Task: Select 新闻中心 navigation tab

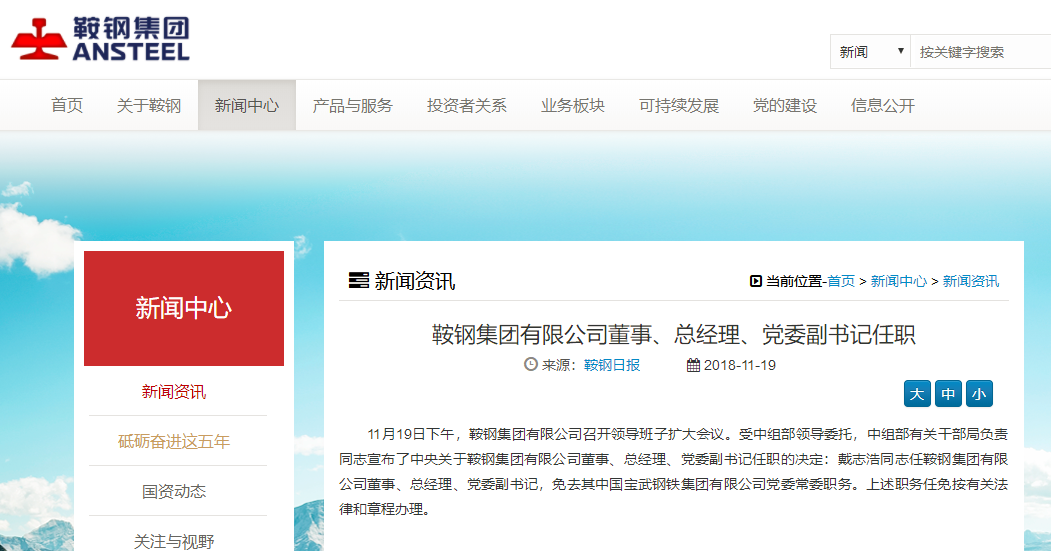Action: tap(247, 106)
